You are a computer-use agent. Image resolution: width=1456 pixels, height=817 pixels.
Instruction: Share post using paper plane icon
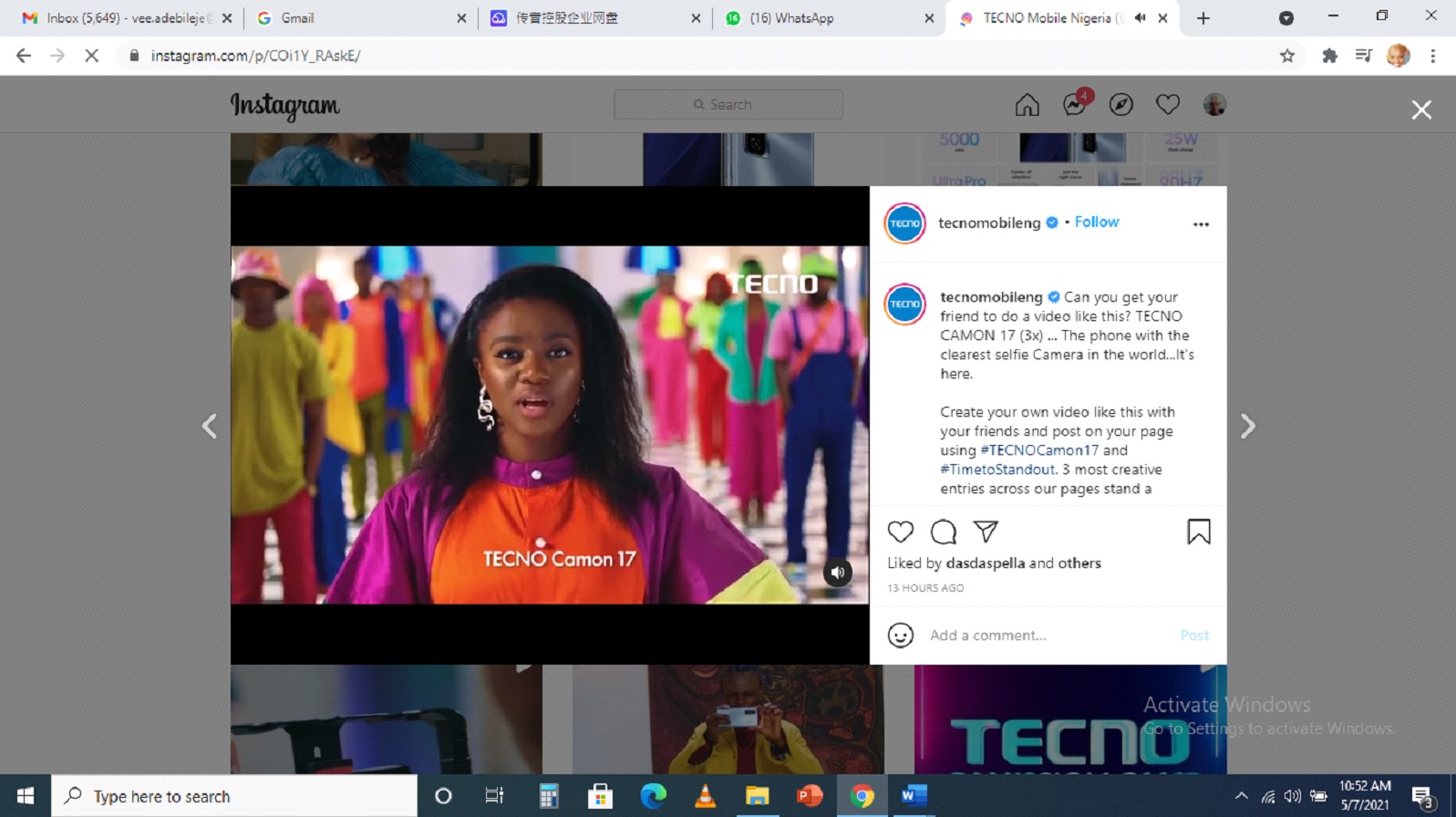point(986,531)
